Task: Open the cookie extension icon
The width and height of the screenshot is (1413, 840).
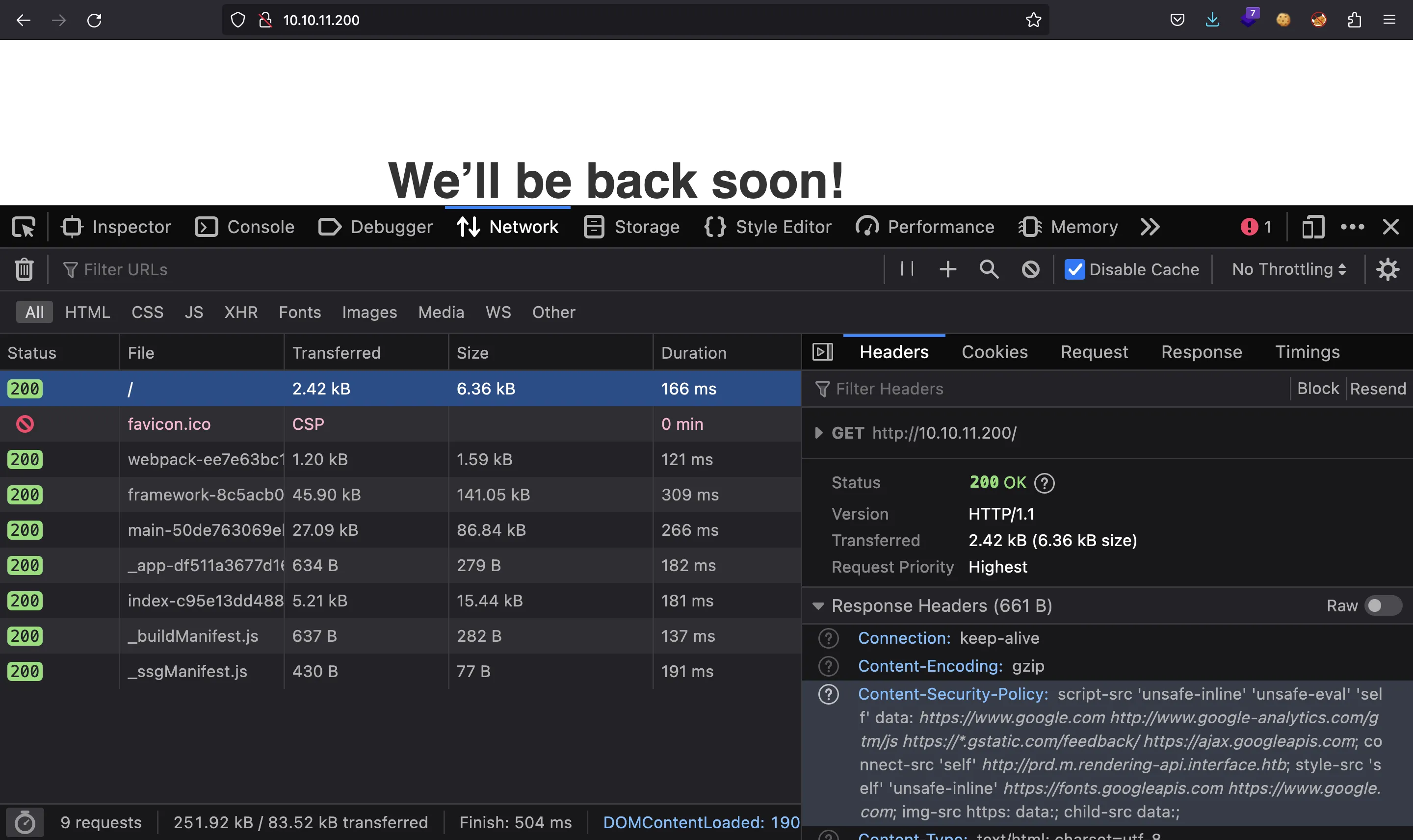Action: (1283, 21)
